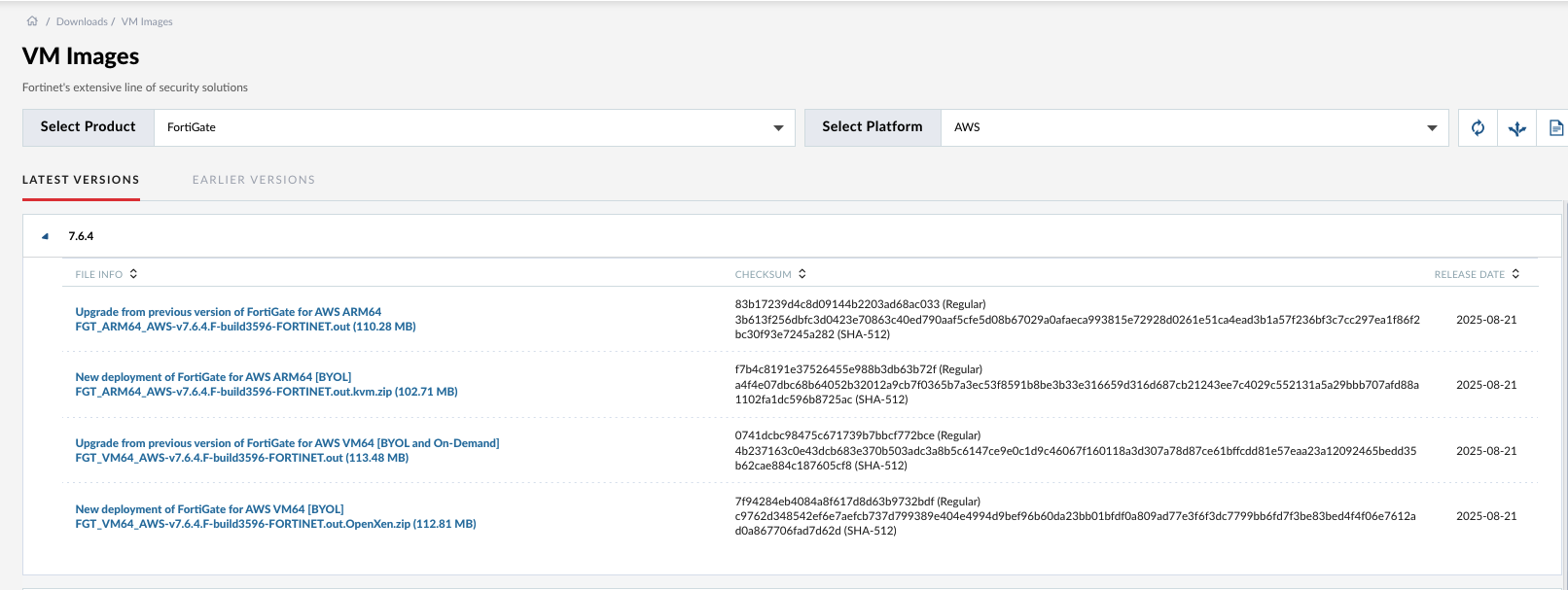
Task: Select the Latest Versions tab
Action: pos(81,180)
